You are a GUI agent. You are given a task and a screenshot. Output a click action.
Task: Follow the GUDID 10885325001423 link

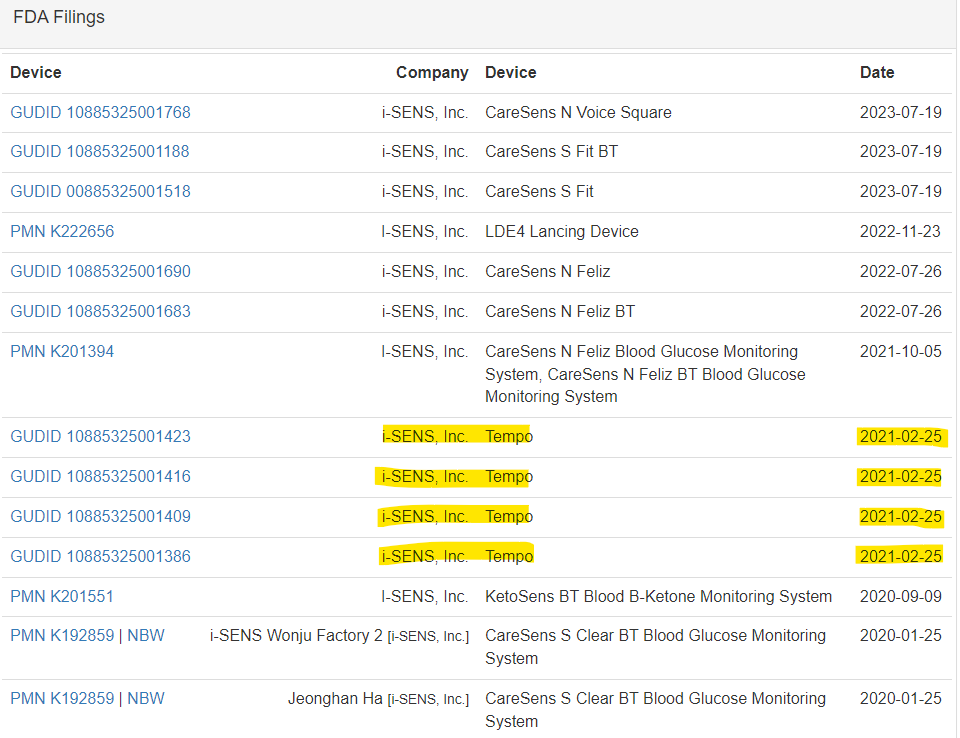(x=100, y=437)
